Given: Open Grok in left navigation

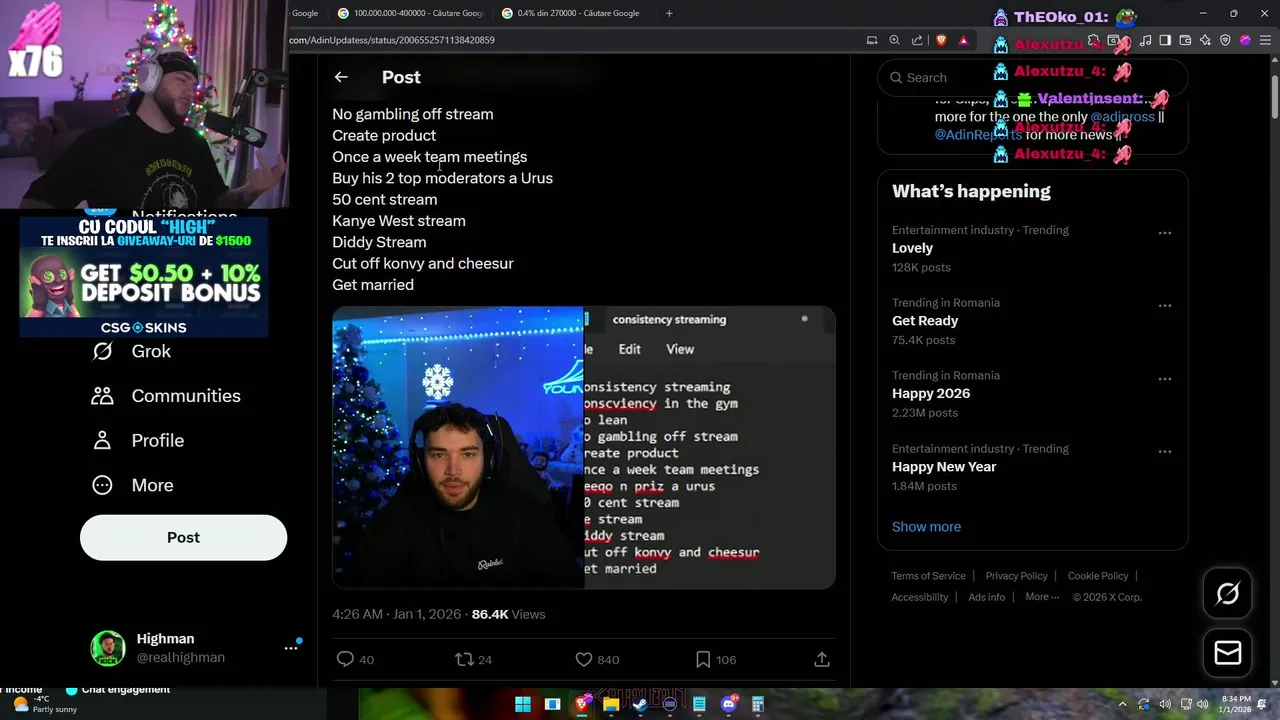Looking at the screenshot, I should coord(131,351).
